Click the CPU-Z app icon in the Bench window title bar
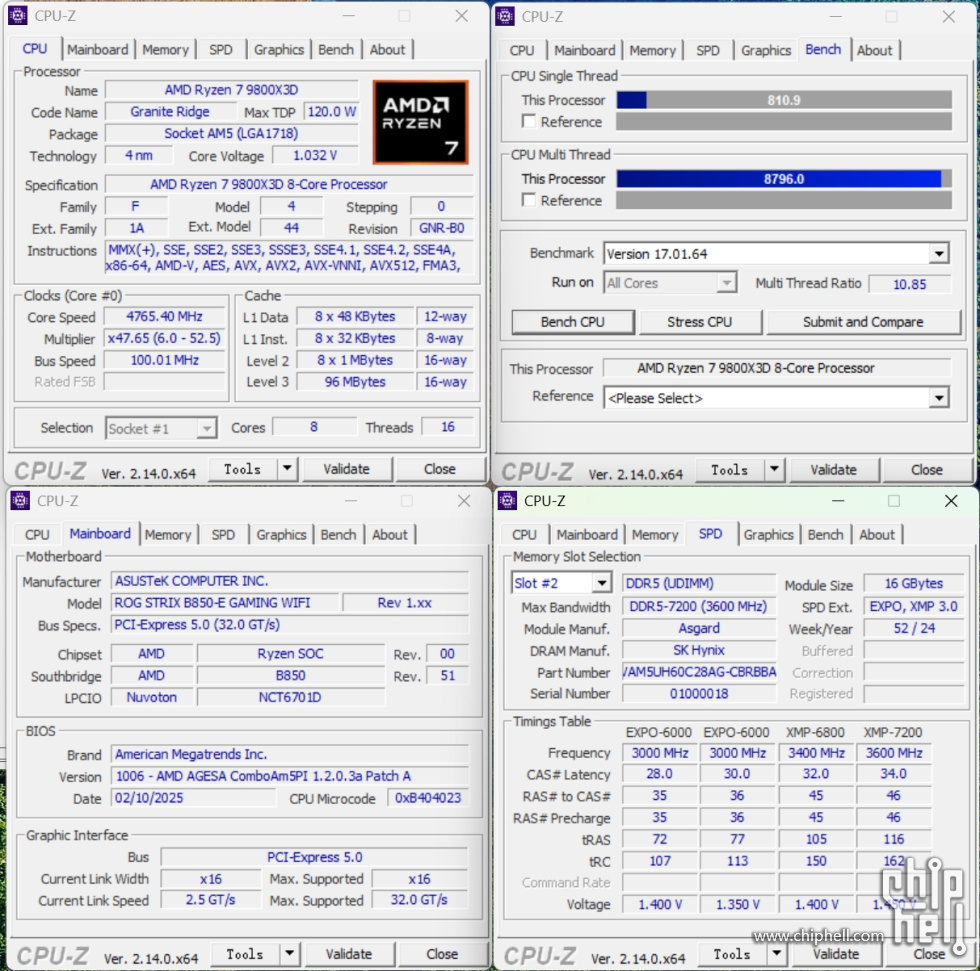Image resolution: width=980 pixels, height=971 pixels. (x=504, y=16)
